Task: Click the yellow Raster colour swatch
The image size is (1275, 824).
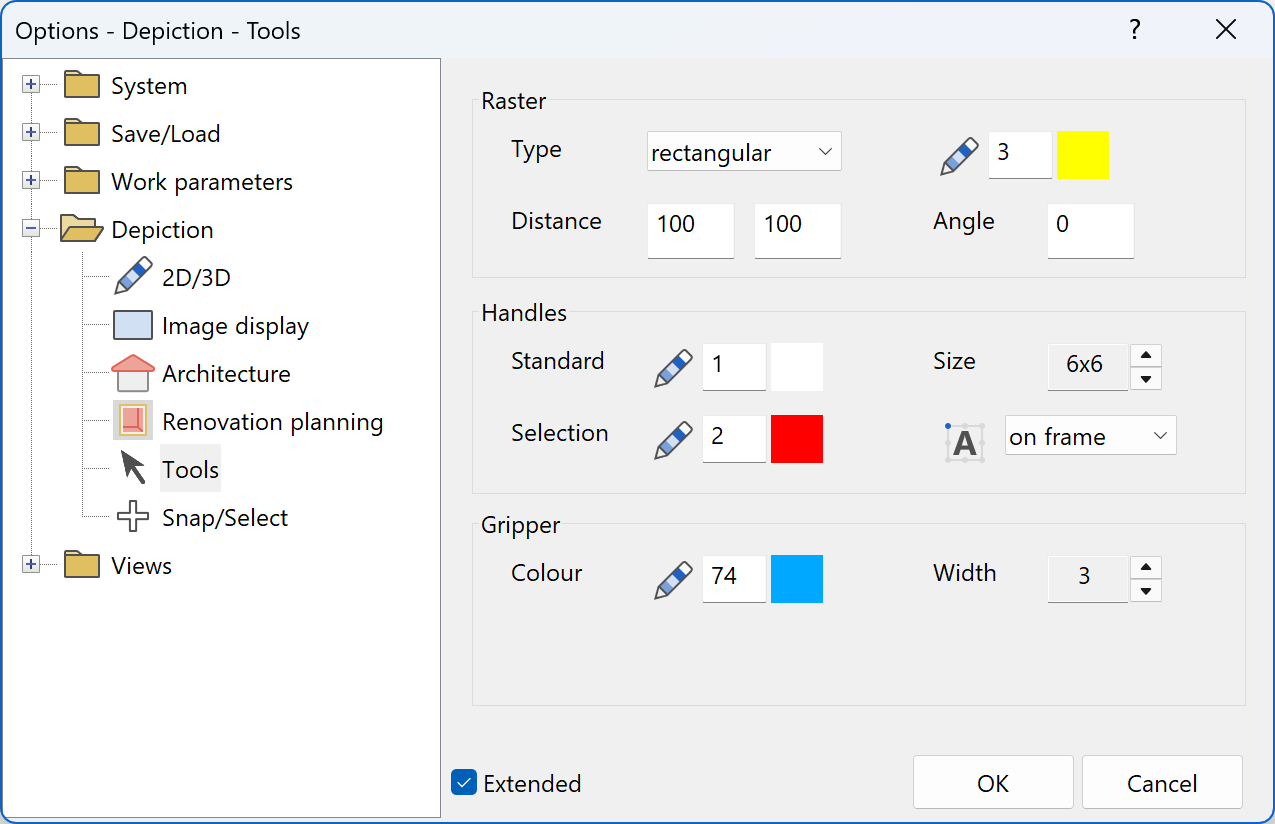Action: [x=1083, y=157]
